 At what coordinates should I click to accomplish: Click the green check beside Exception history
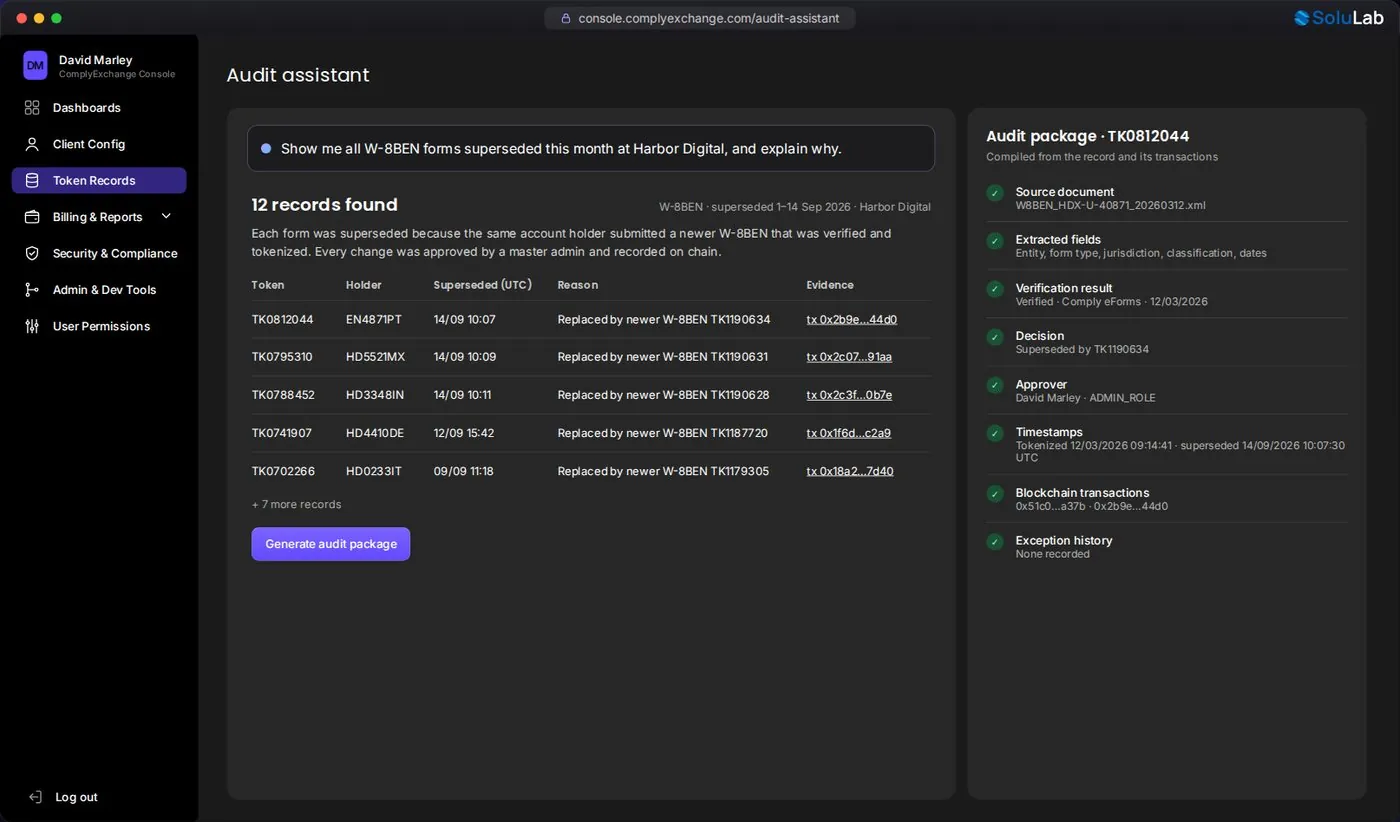click(995, 542)
